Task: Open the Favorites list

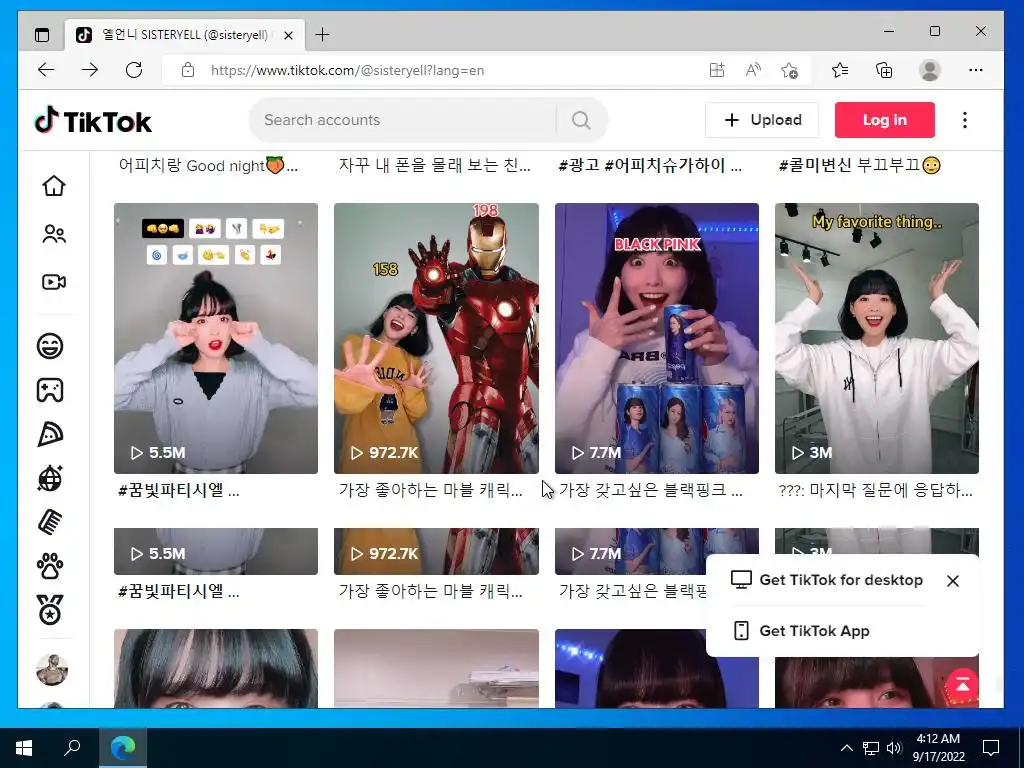Action: (840, 70)
